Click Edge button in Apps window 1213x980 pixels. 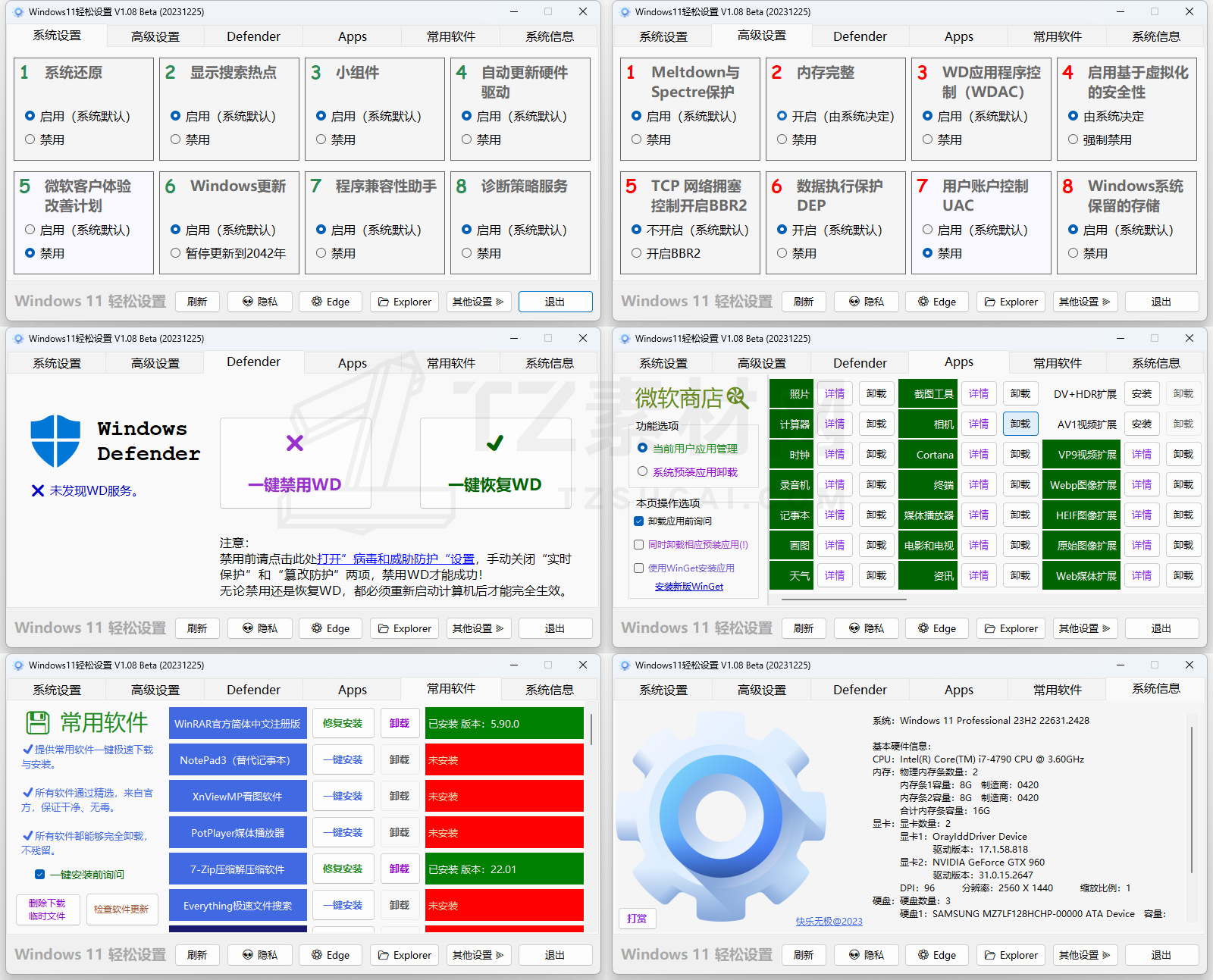click(937, 628)
